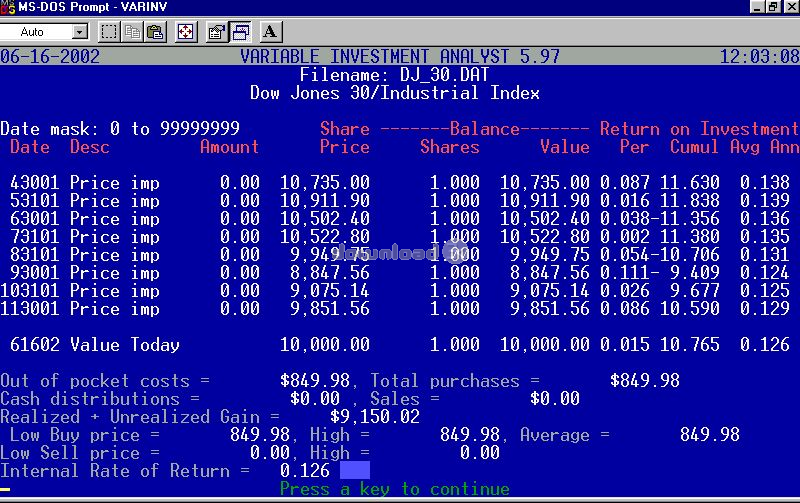
Task: Click the 'Low Buy price =' label
Action: [x=85, y=435]
